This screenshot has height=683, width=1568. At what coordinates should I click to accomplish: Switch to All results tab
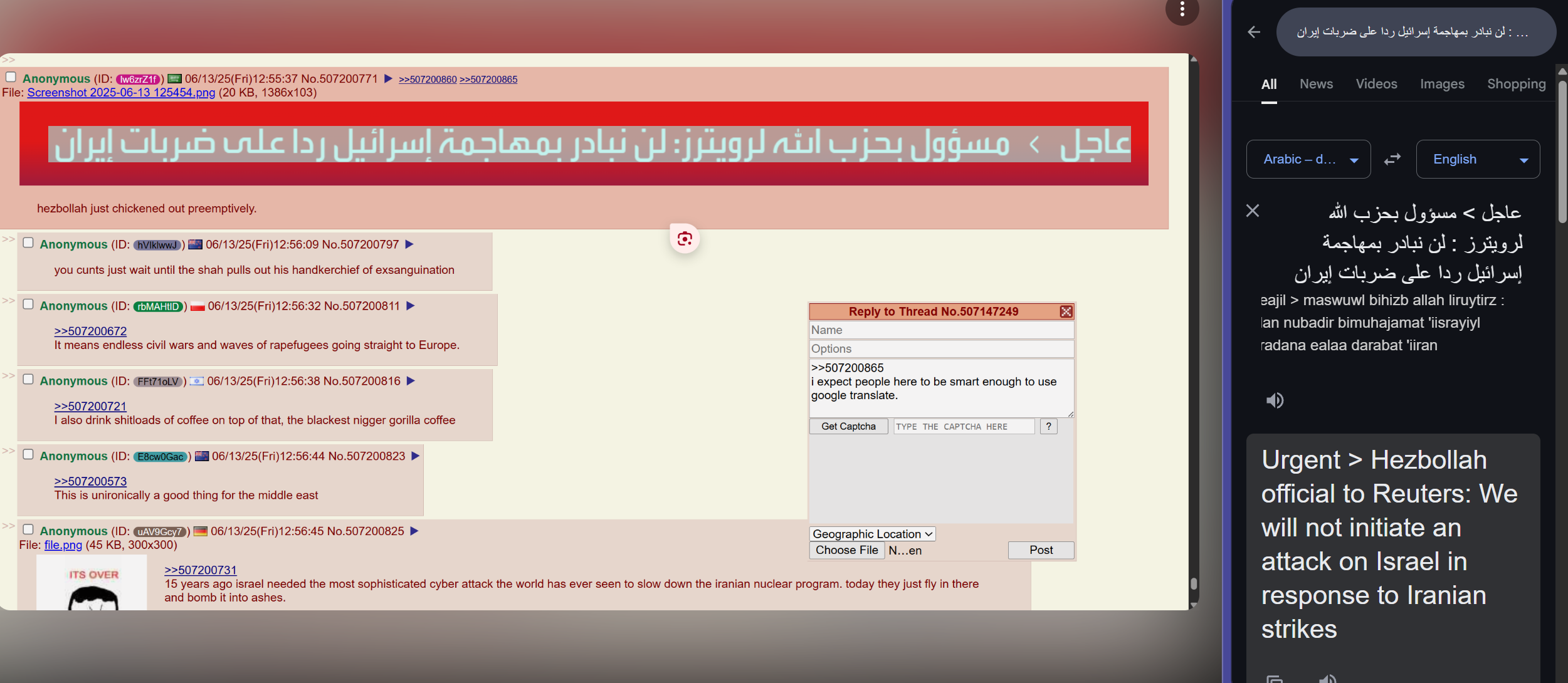pos(1269,84)
